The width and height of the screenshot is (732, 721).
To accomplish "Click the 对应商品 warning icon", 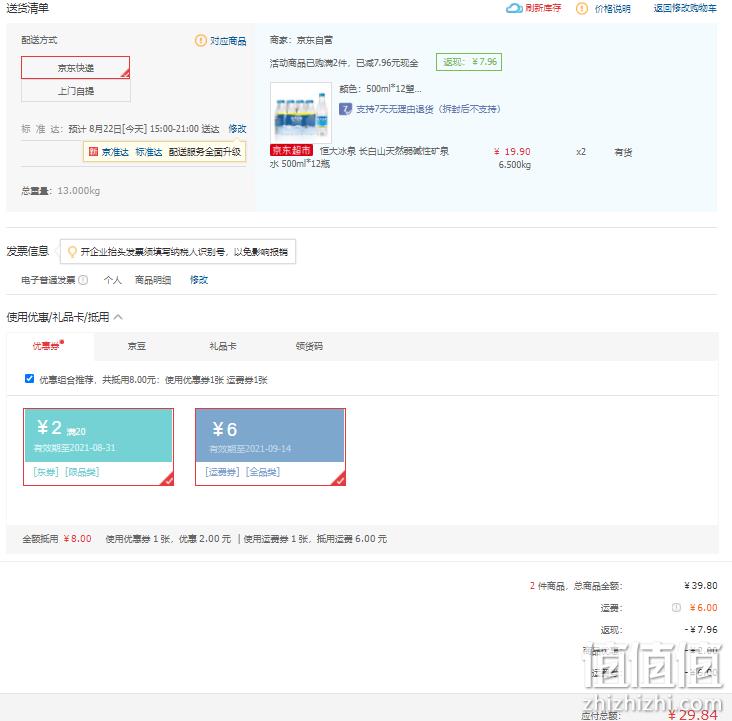I will click(x=200, y=41).
